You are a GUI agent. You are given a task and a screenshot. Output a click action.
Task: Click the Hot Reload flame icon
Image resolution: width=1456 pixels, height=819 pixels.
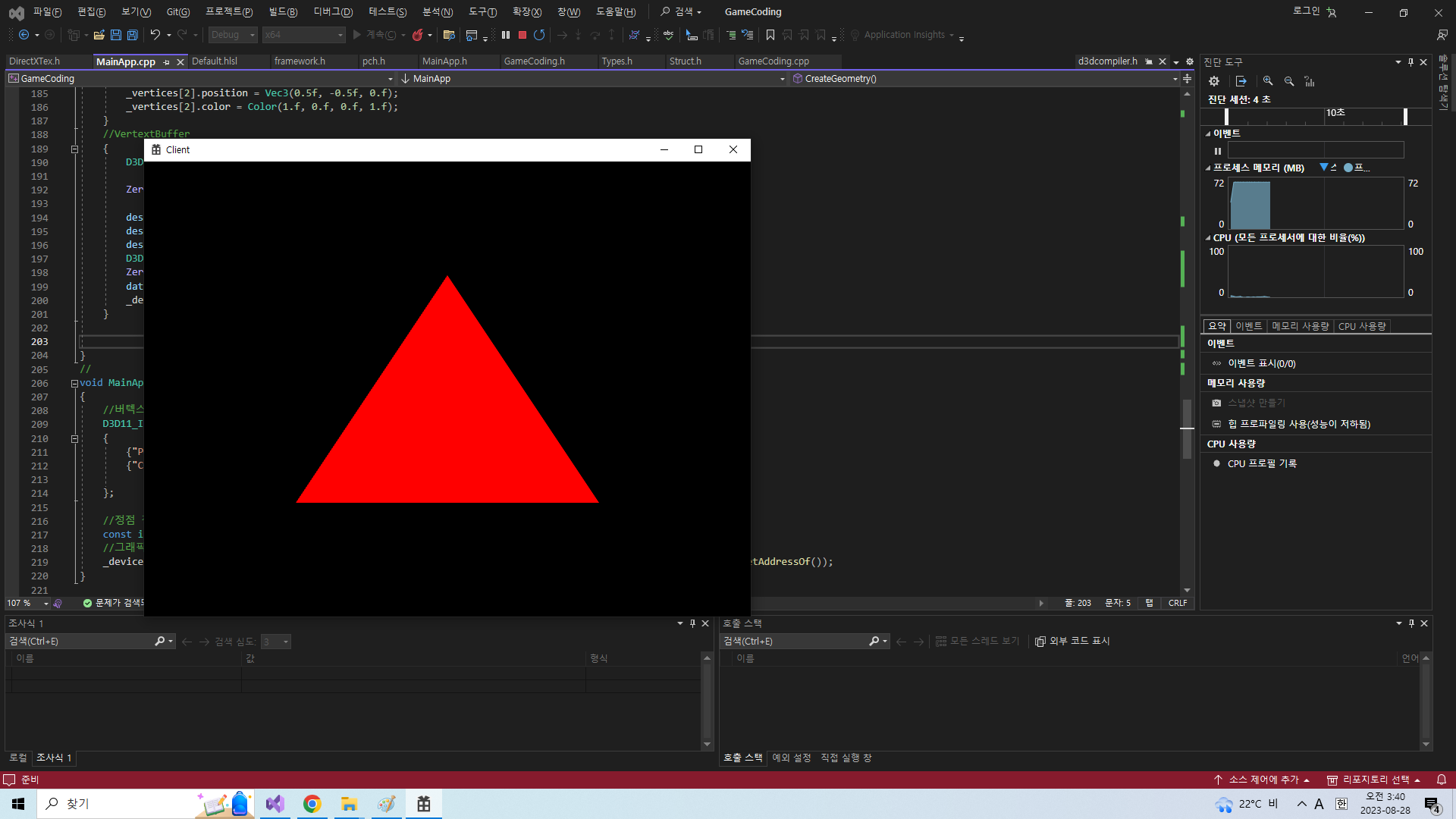click(x=417, y=35)
